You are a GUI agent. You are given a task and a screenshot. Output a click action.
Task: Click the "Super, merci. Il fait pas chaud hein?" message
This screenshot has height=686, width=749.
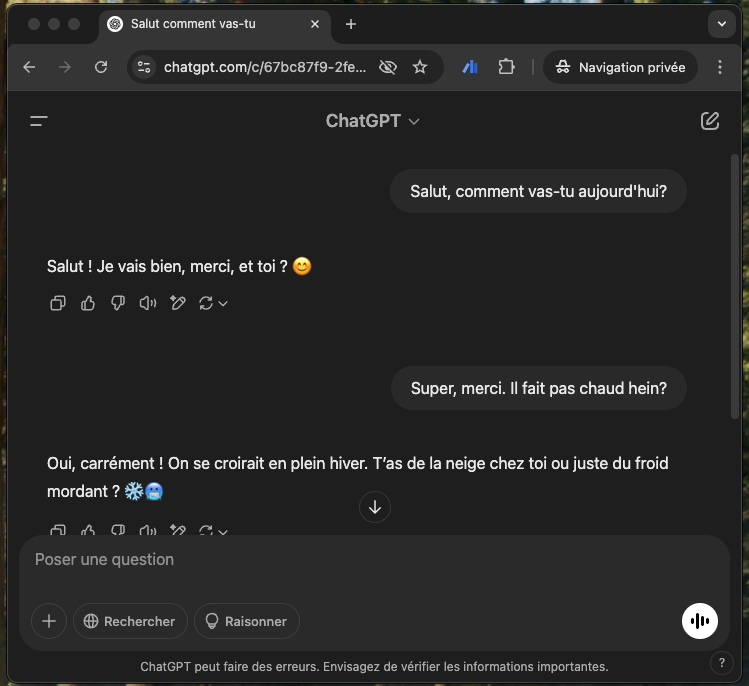pos(539,388)
